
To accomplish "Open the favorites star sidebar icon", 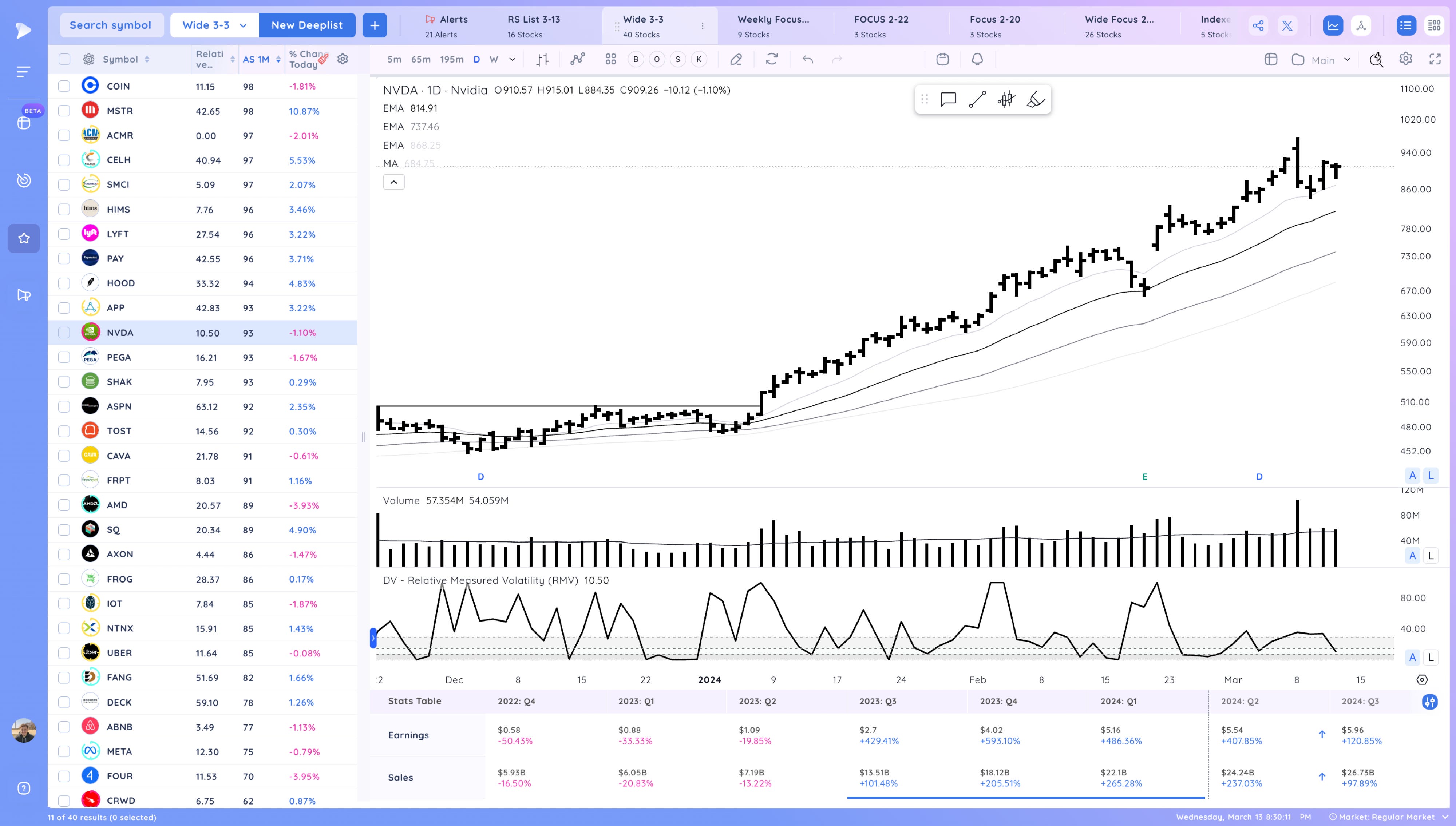I will (x=24, y=238).
